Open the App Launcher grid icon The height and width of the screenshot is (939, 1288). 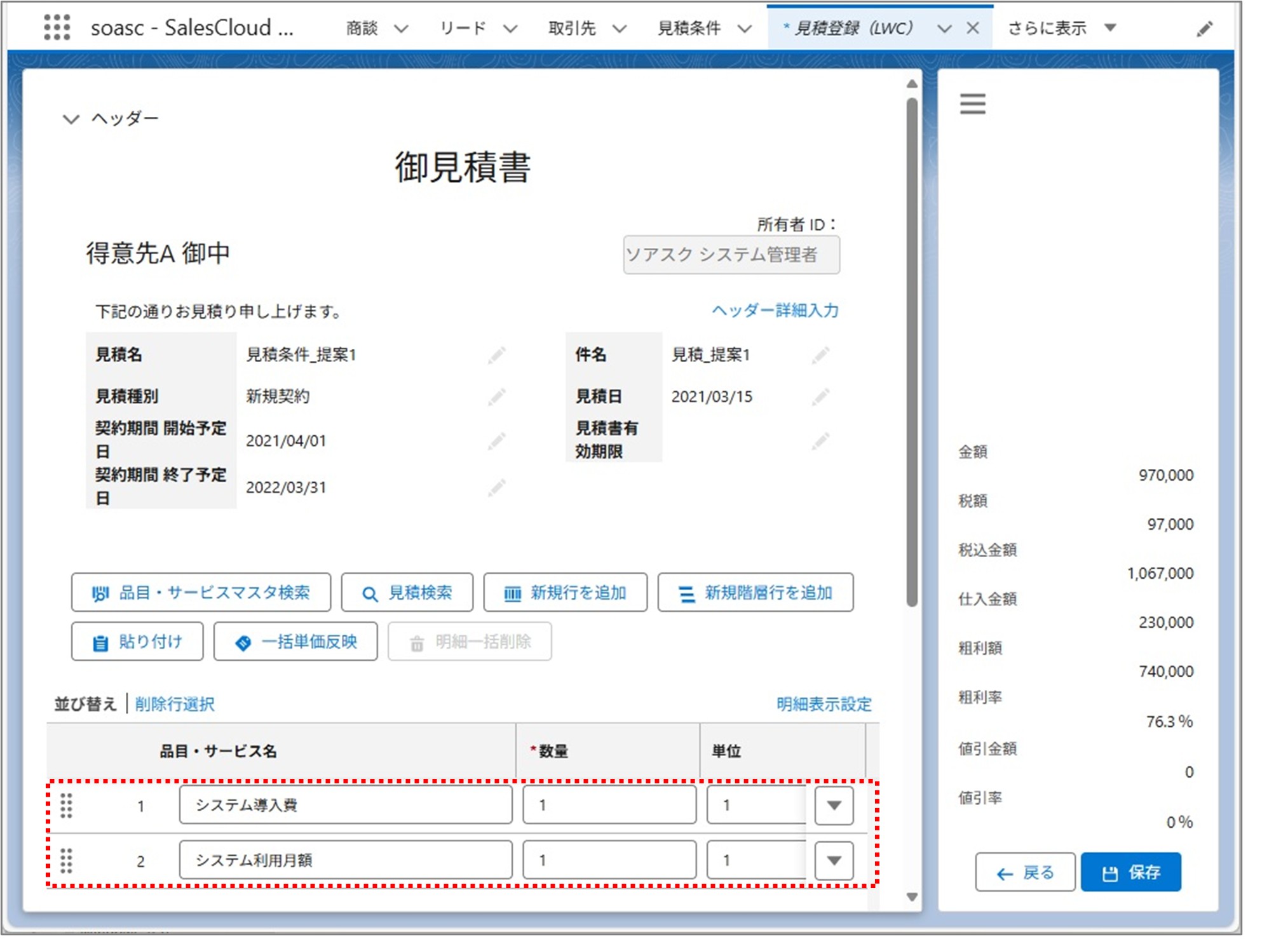(58, 28)
